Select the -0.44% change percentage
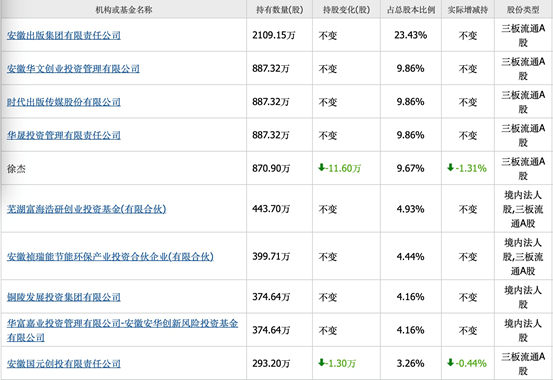 point(470,363)
